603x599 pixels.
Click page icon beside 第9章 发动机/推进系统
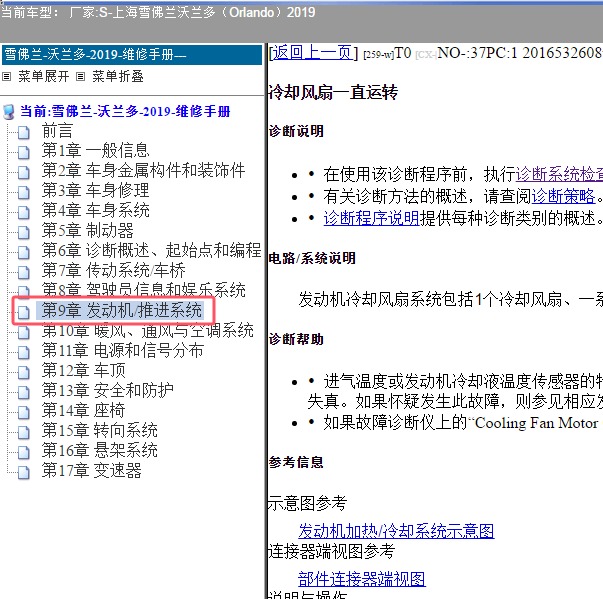[x=24, y=312]
